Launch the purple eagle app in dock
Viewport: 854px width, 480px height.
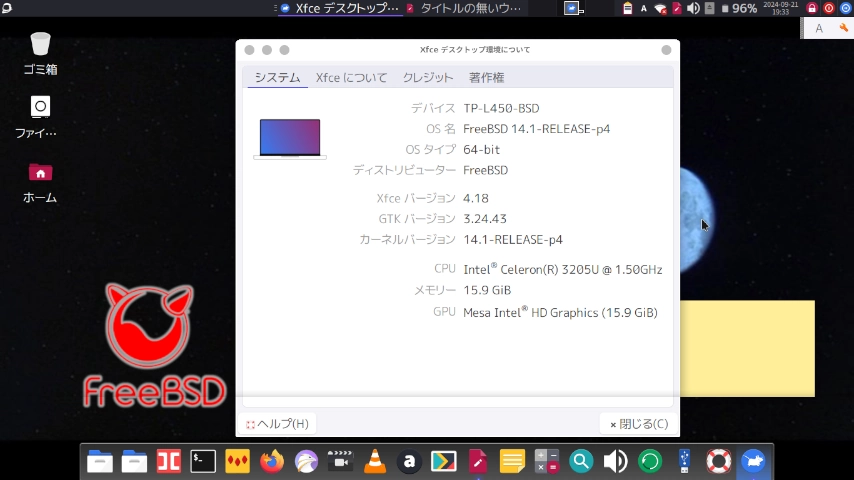click(306, 461)
